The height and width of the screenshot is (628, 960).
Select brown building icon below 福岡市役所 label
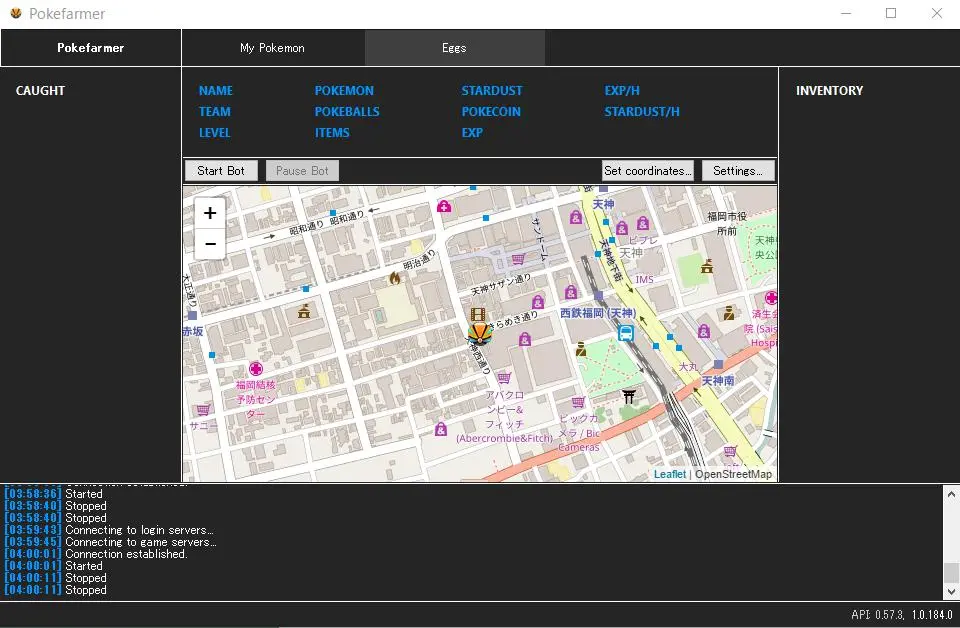(707, 266)
